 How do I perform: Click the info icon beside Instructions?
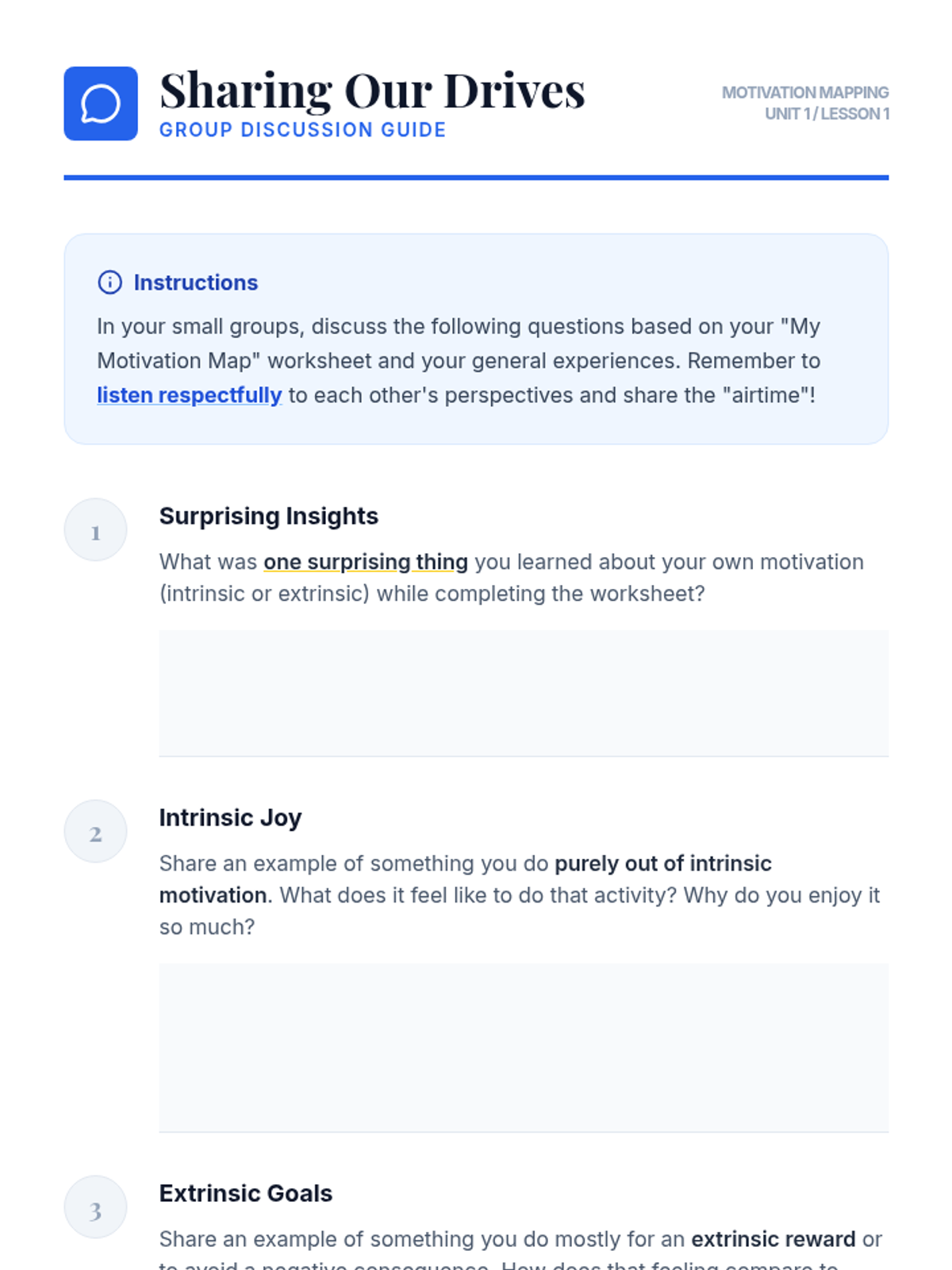[x=109, y=283]
